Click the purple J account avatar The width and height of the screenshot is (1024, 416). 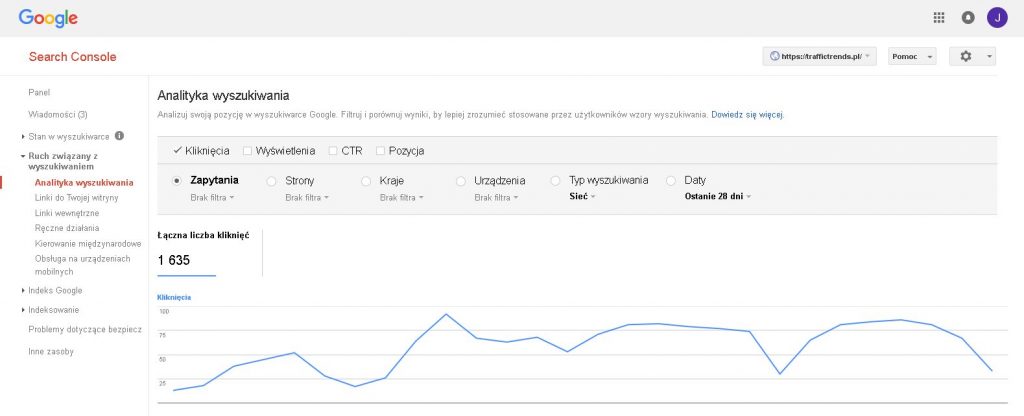click(x=997, y=18)
